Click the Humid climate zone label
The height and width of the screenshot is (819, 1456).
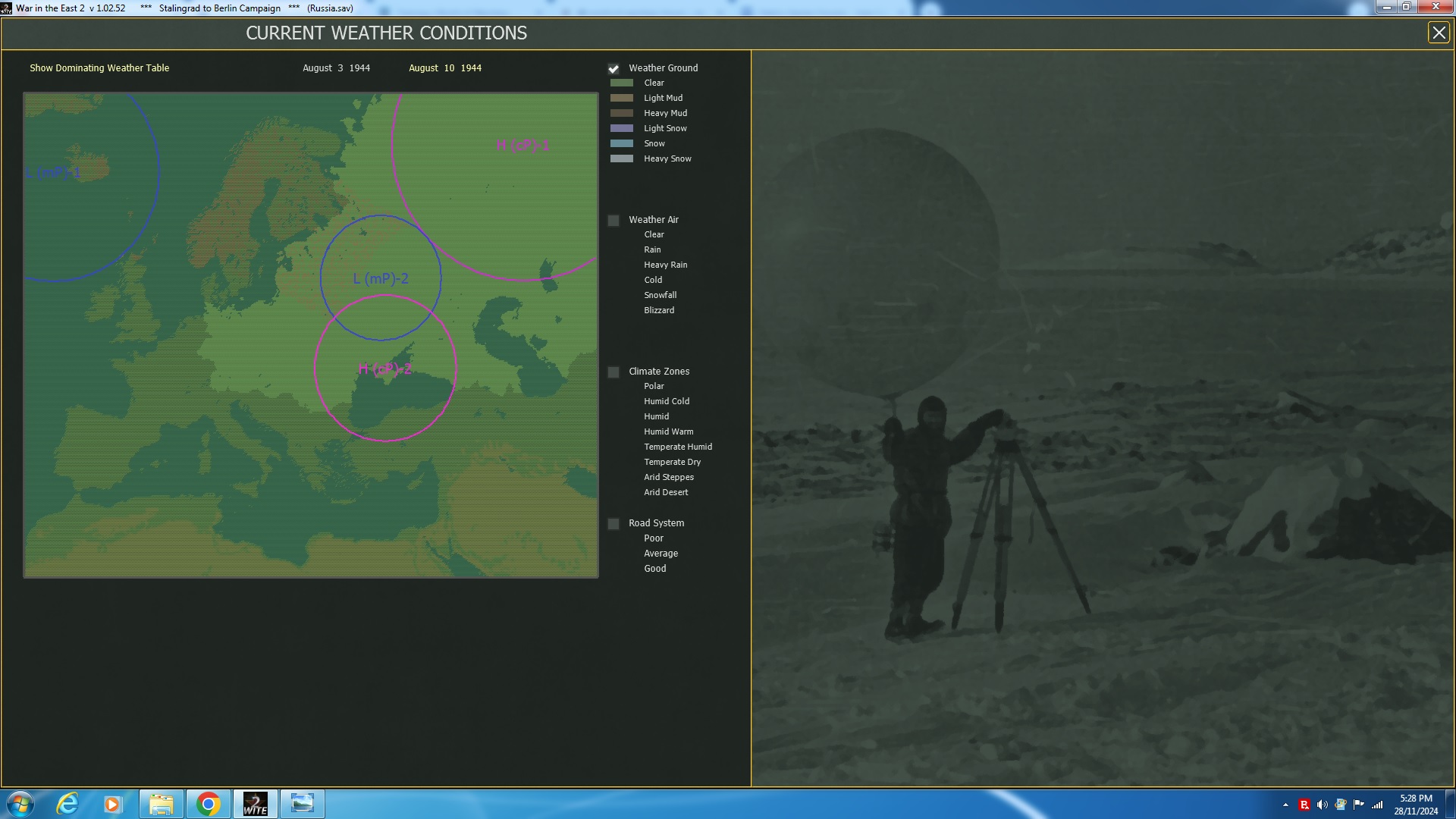pos(657,416)
